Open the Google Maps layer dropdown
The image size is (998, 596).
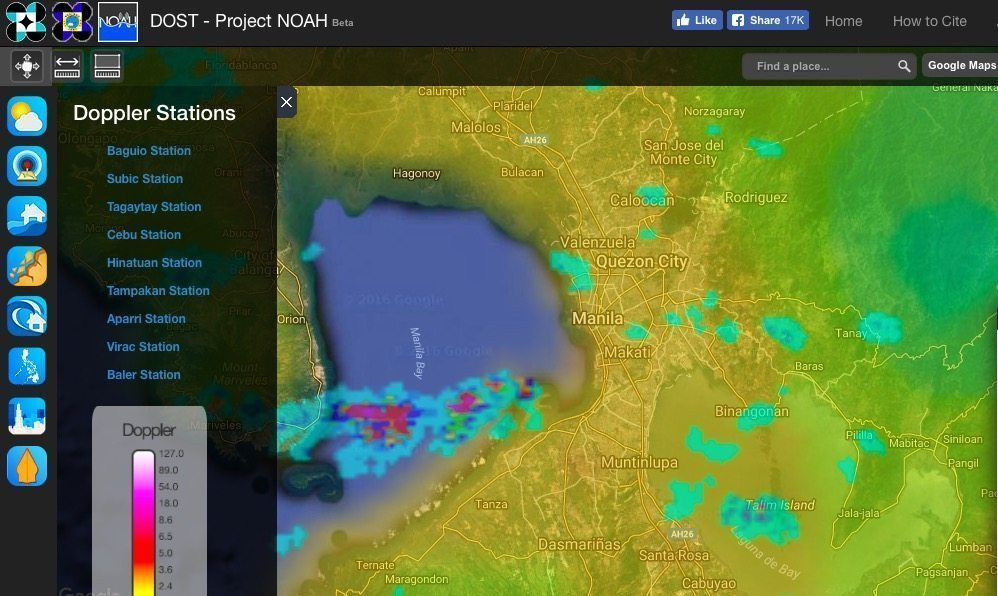click(x=960, y=65)
